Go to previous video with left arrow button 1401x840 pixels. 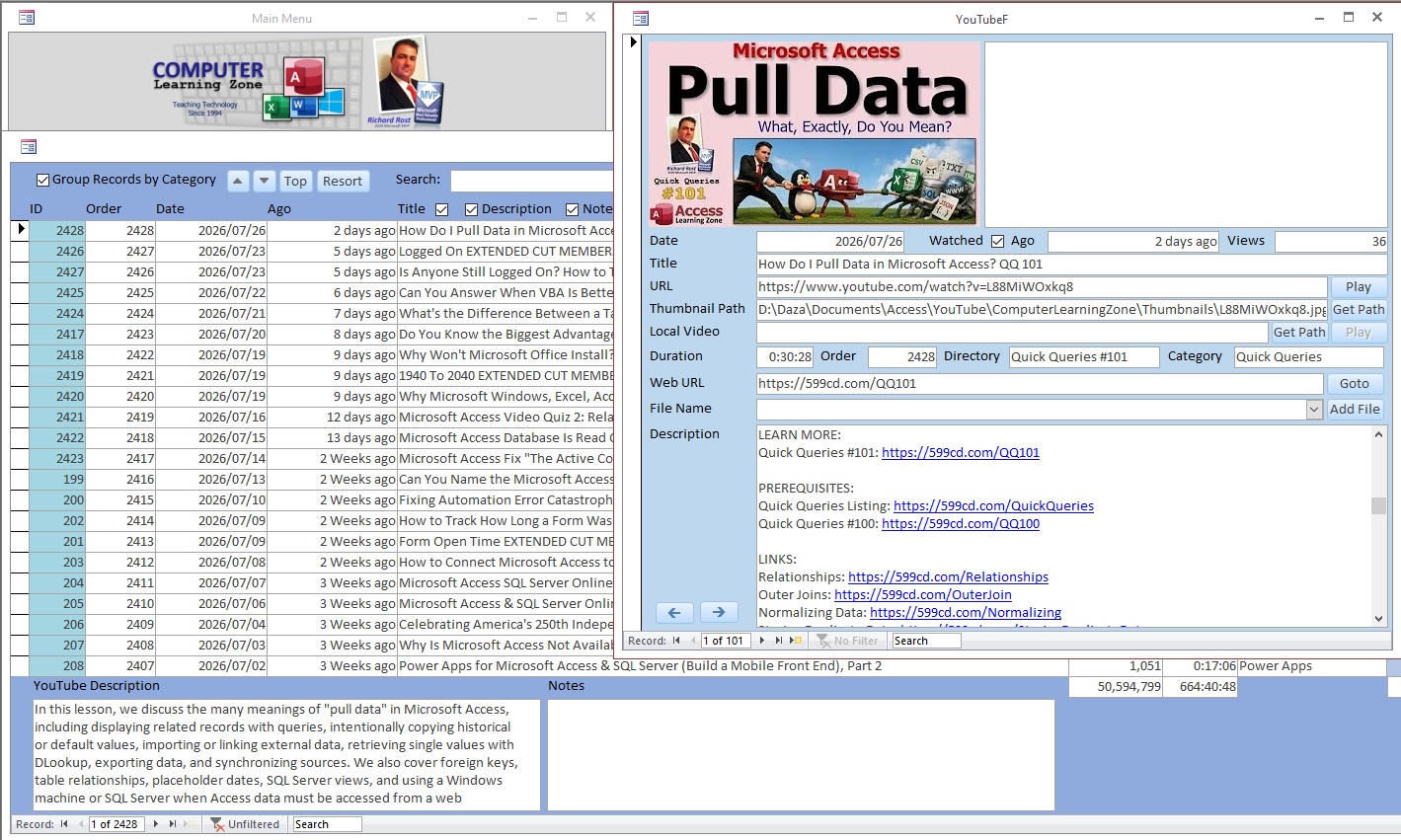pyautogui.click(x=674, y=612)
